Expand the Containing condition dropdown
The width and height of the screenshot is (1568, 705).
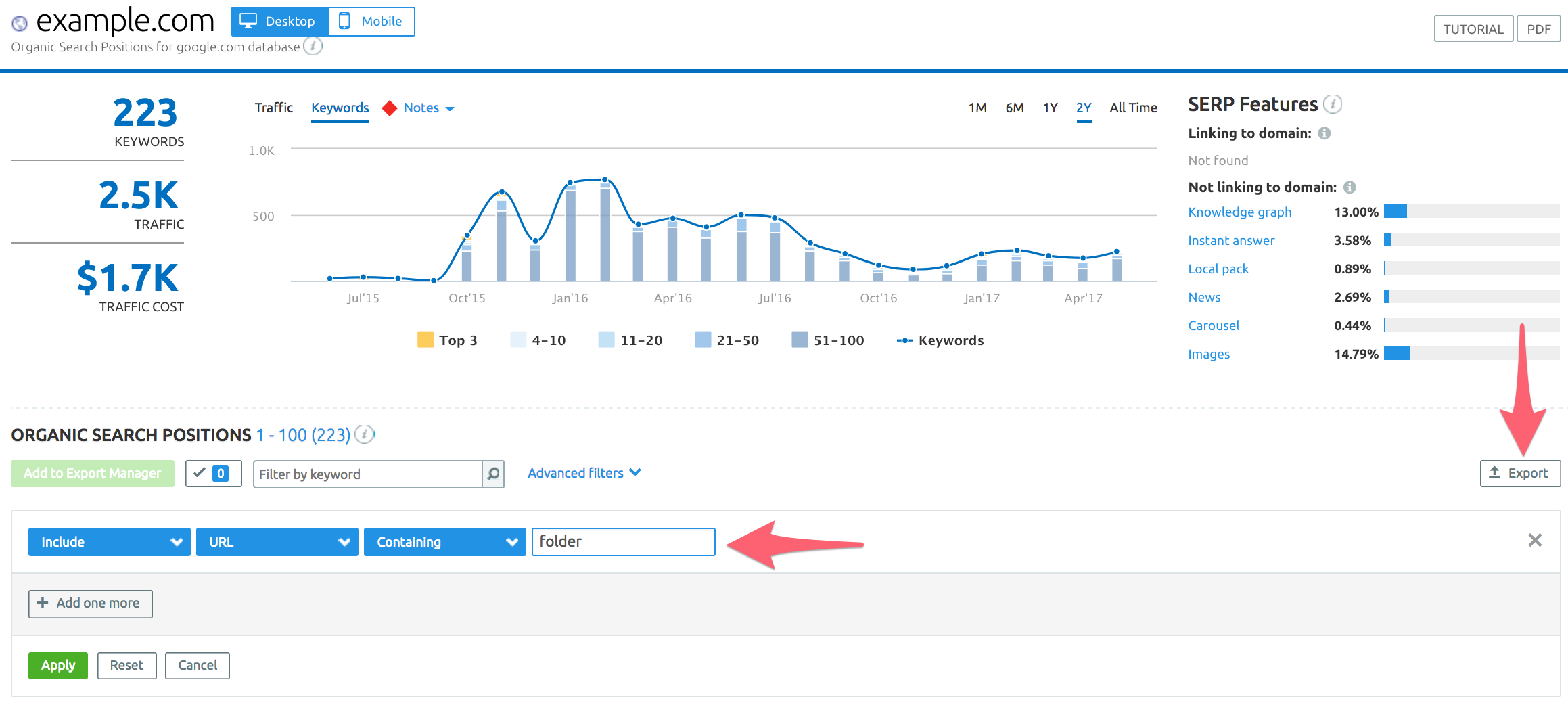point(444,542)
